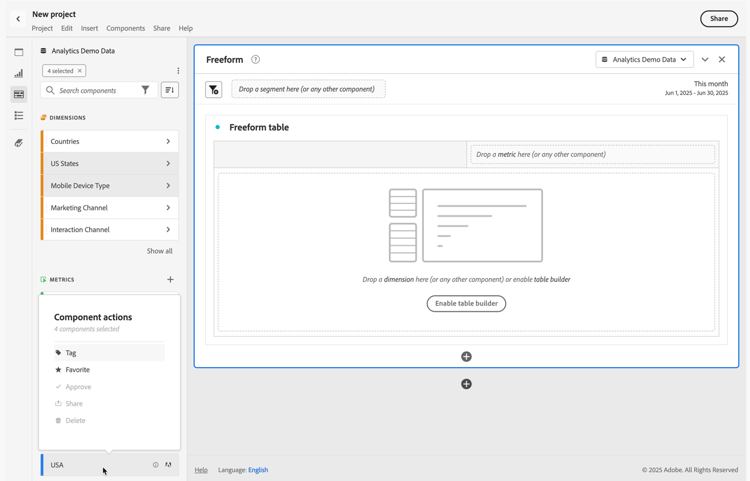Screen dimensions: 750x481
Task: Open the three-dot menu in components panel
Action: [x=178, y=71]
